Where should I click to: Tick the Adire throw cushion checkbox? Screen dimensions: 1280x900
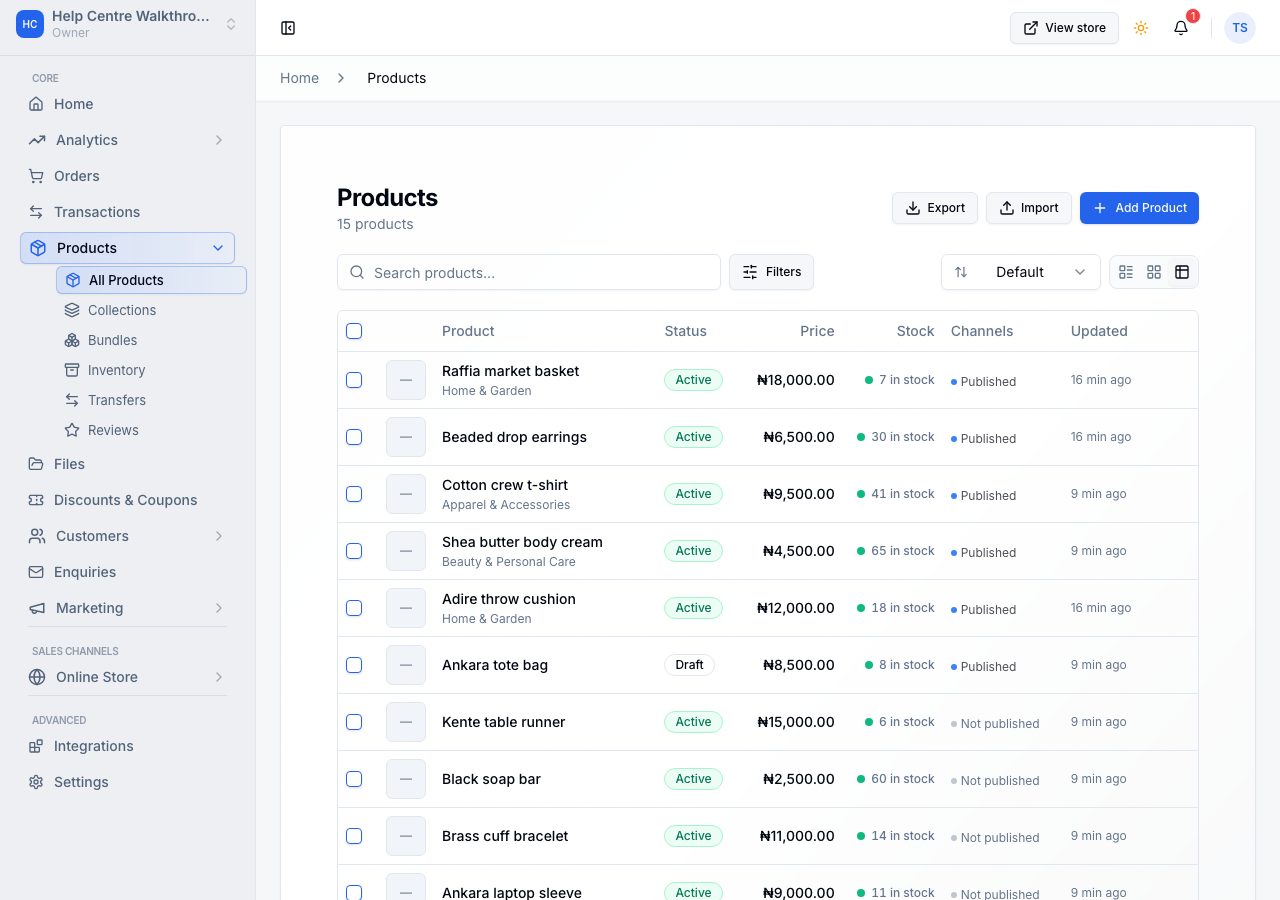[x=354, y=608]
